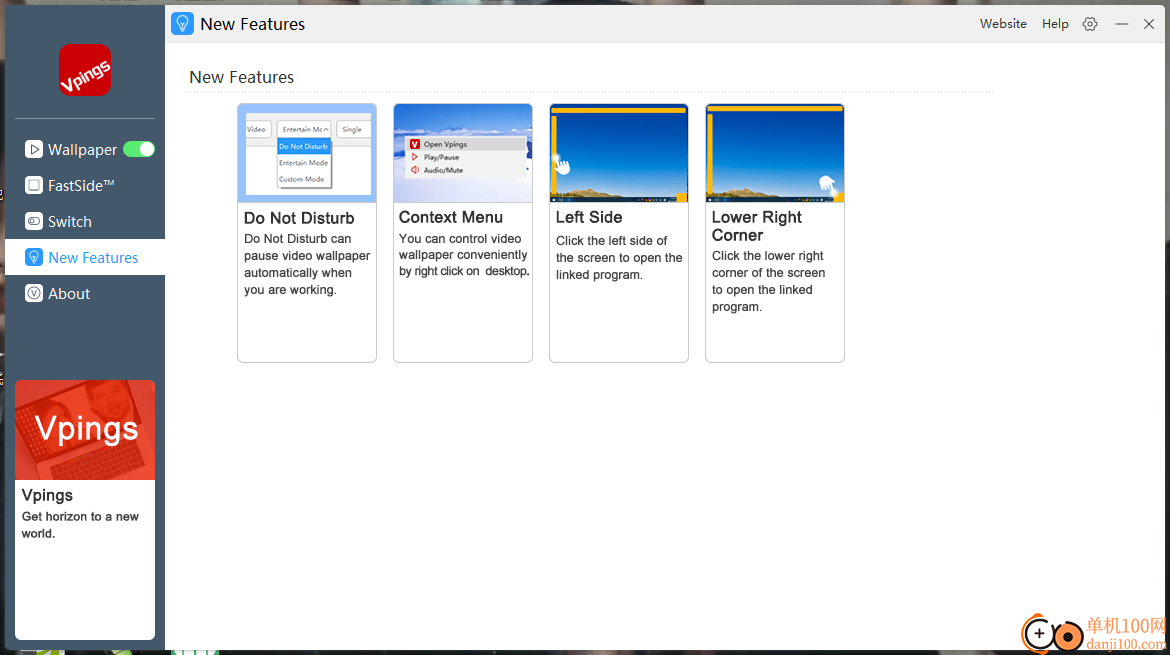The width and height of the screenshot is (1170, 655).
Task: Open the Website link
Action: (x=1003, y=24)
